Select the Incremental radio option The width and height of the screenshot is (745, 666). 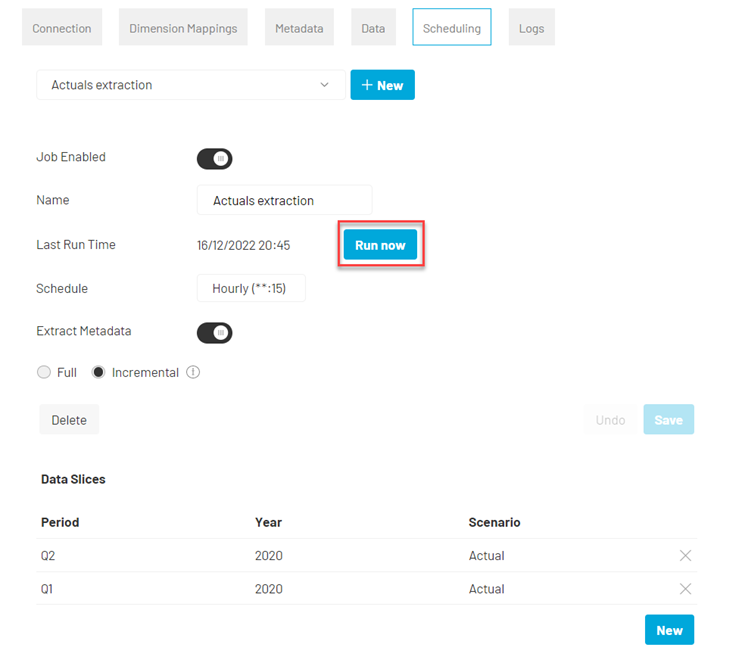tap(98, 372)
